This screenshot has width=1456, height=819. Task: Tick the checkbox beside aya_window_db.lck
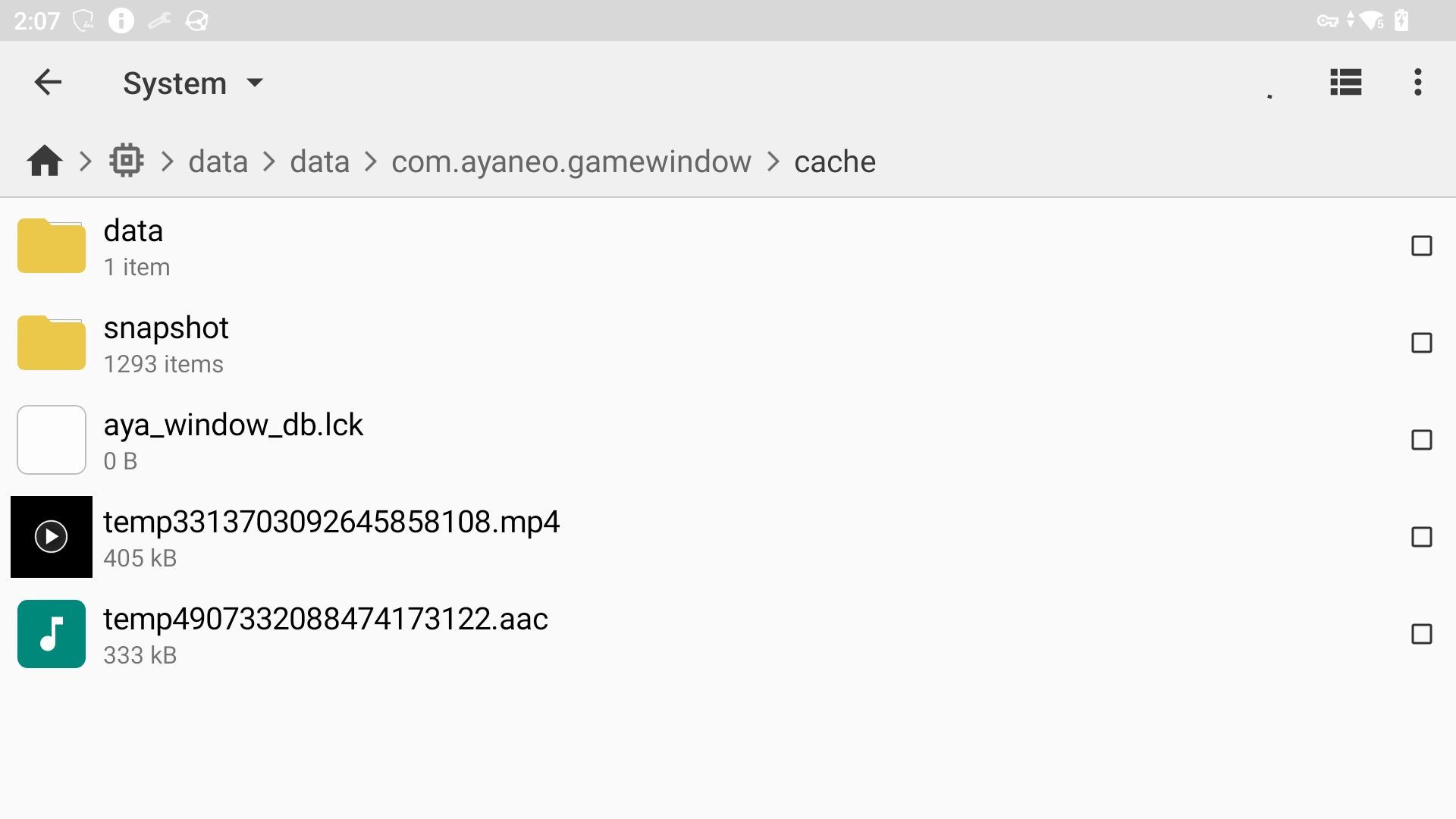point(1422,440)
